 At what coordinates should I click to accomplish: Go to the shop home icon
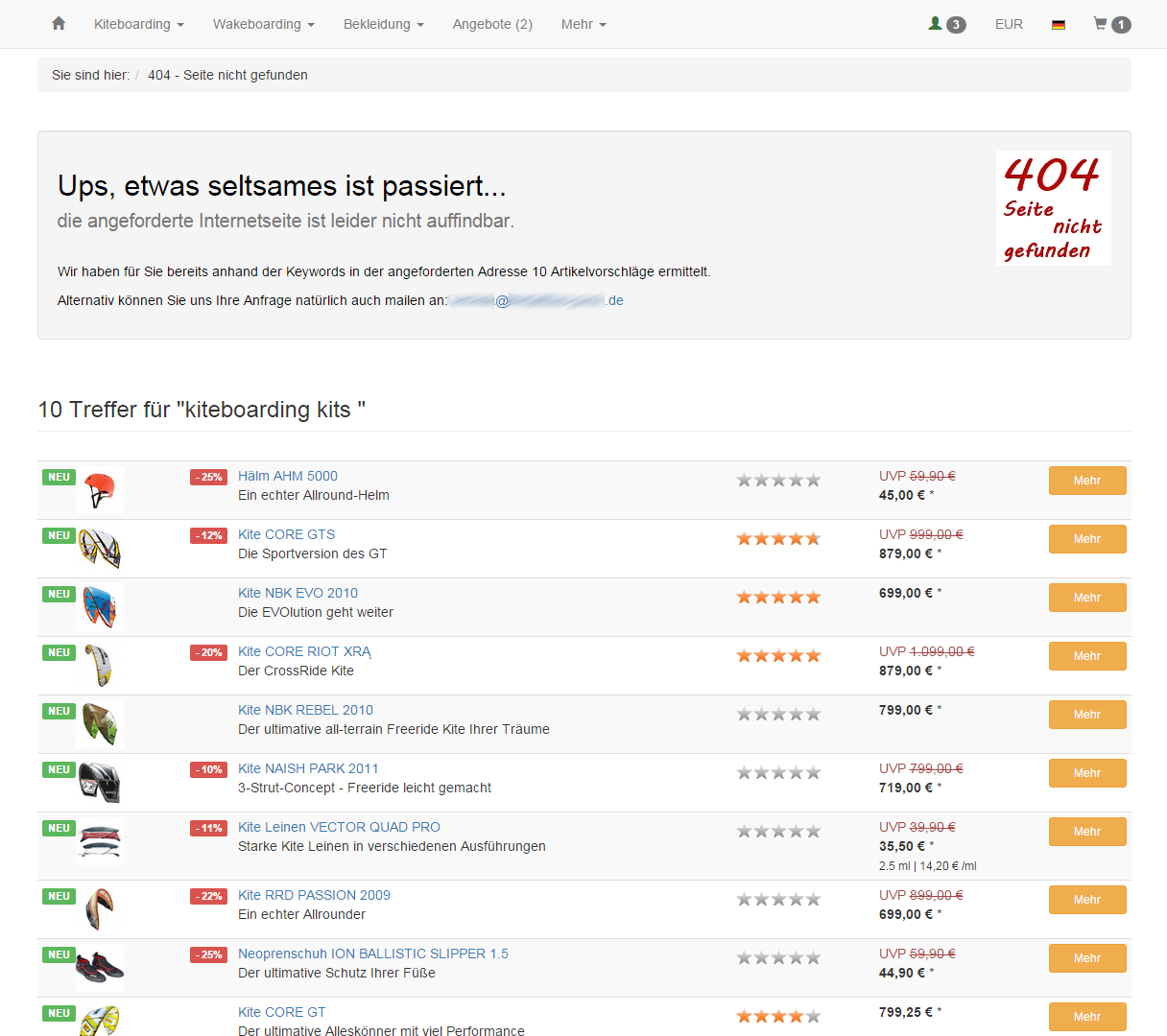click(59, 24)
